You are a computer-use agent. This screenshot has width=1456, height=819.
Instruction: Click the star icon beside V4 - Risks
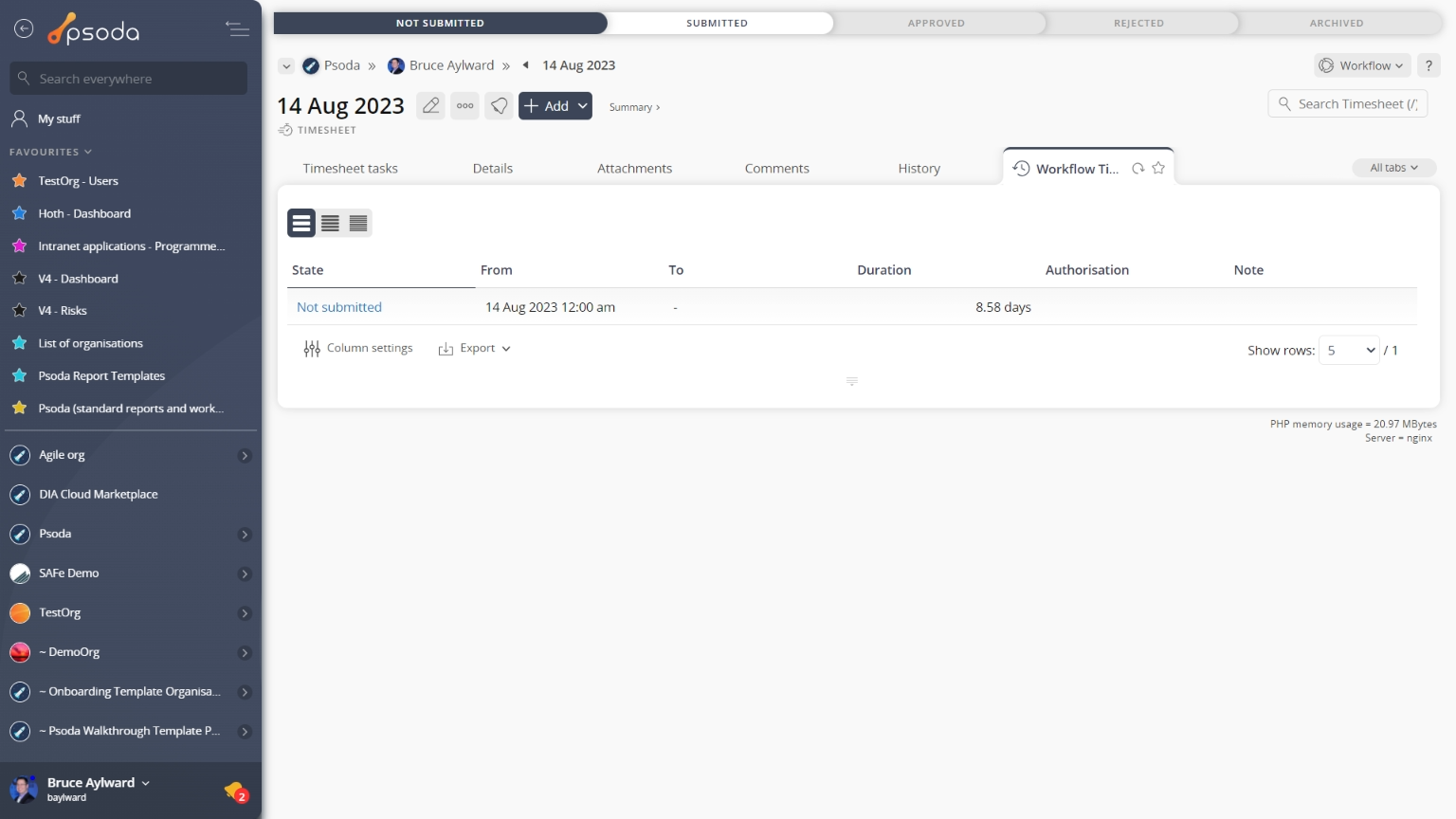click(x=19, y=310)
